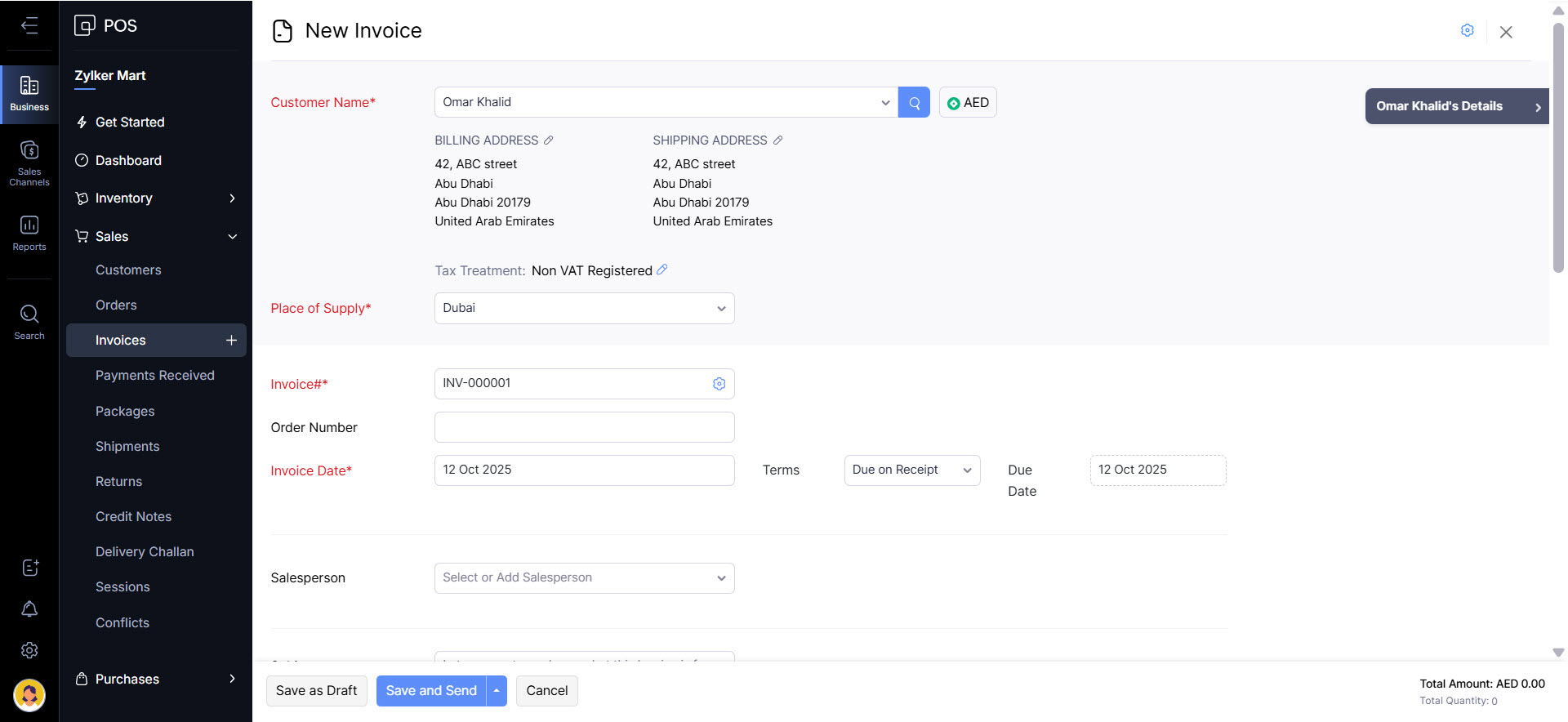Open the notifications bell icon
Screen dimensions: 1568x722
[29, 609]
